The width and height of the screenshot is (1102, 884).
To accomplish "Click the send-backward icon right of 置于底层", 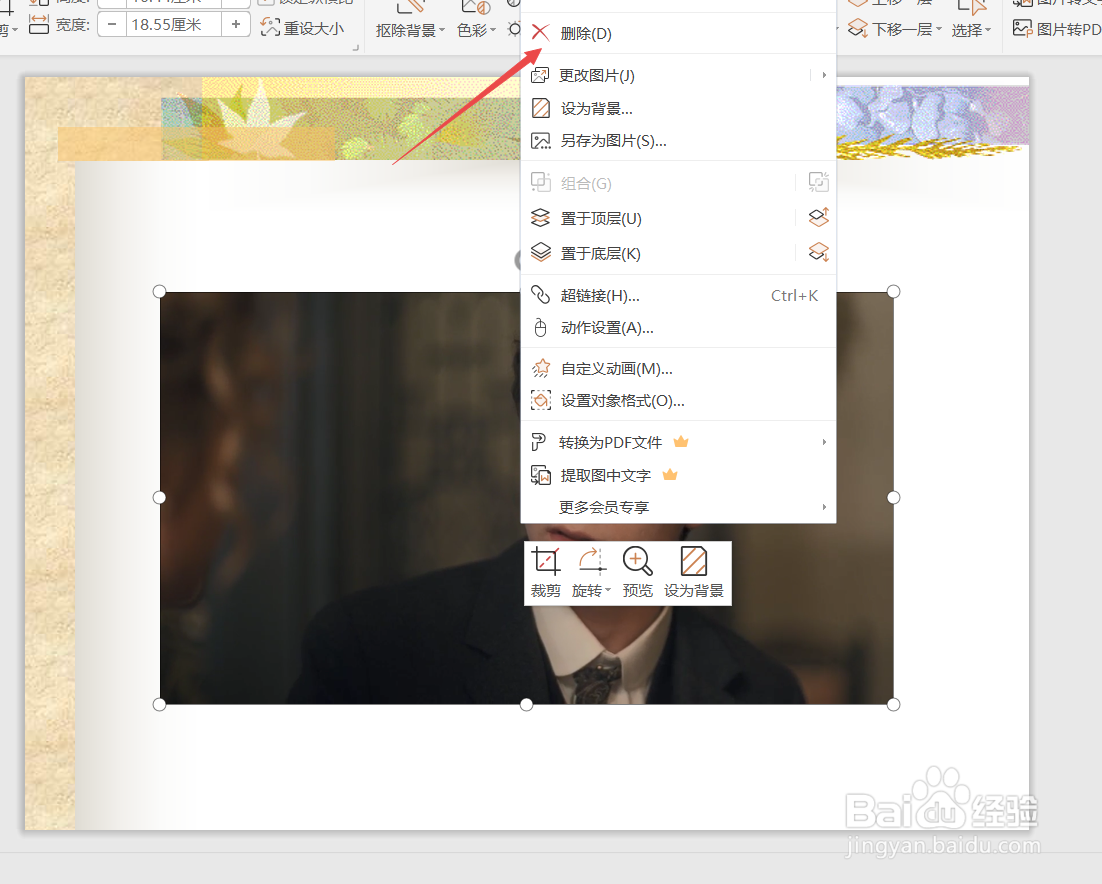I will (x=819, y=252).
